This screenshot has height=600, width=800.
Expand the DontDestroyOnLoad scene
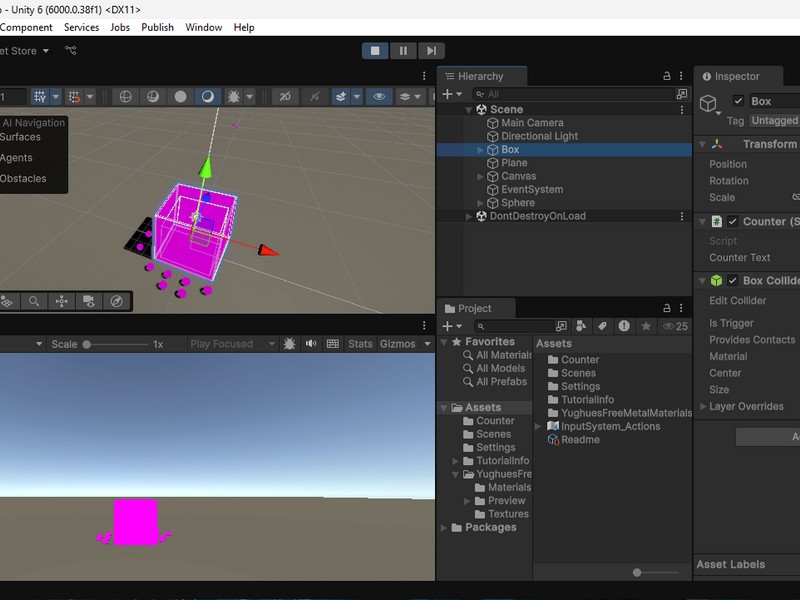[469, 216]
